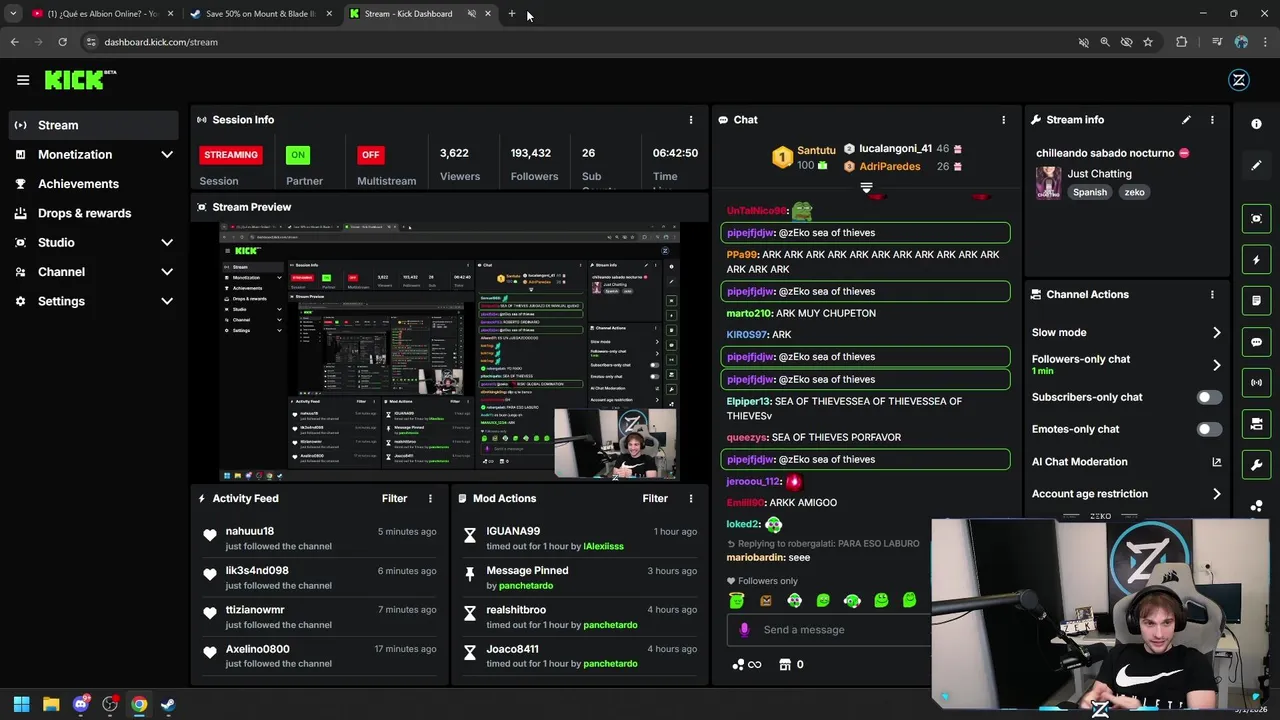
Task: Expand the Monetization sidebar section
Action: 96,154
